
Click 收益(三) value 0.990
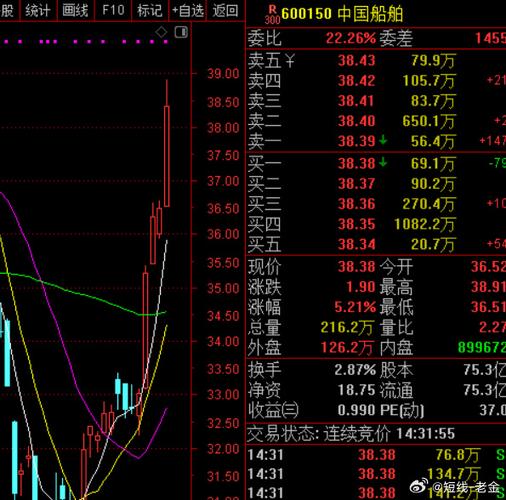[356, 410]
